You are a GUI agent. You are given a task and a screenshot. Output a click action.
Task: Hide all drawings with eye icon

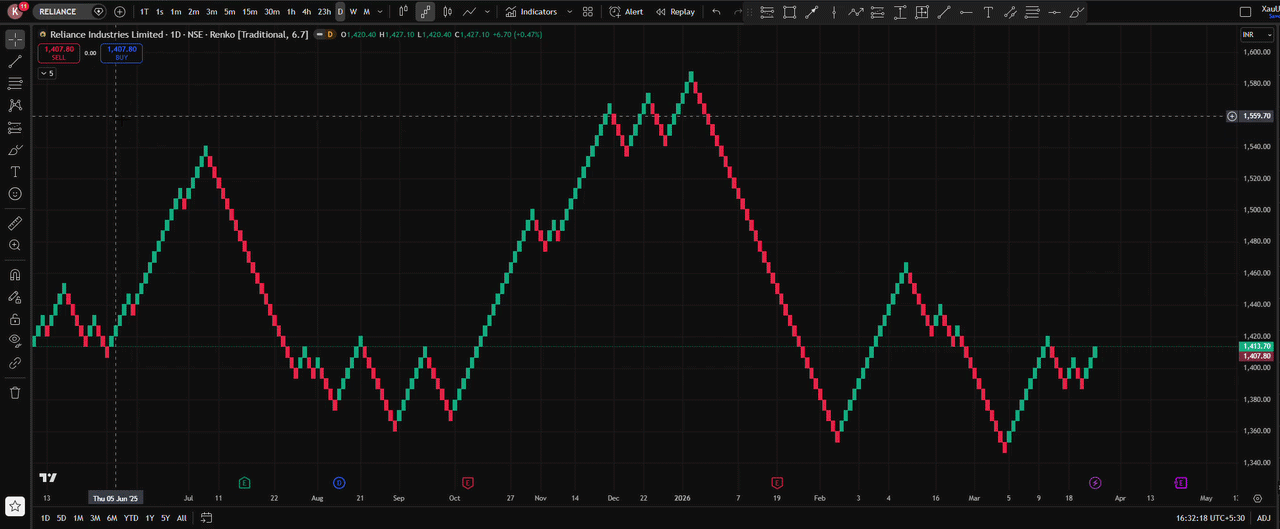pos(15,341)
